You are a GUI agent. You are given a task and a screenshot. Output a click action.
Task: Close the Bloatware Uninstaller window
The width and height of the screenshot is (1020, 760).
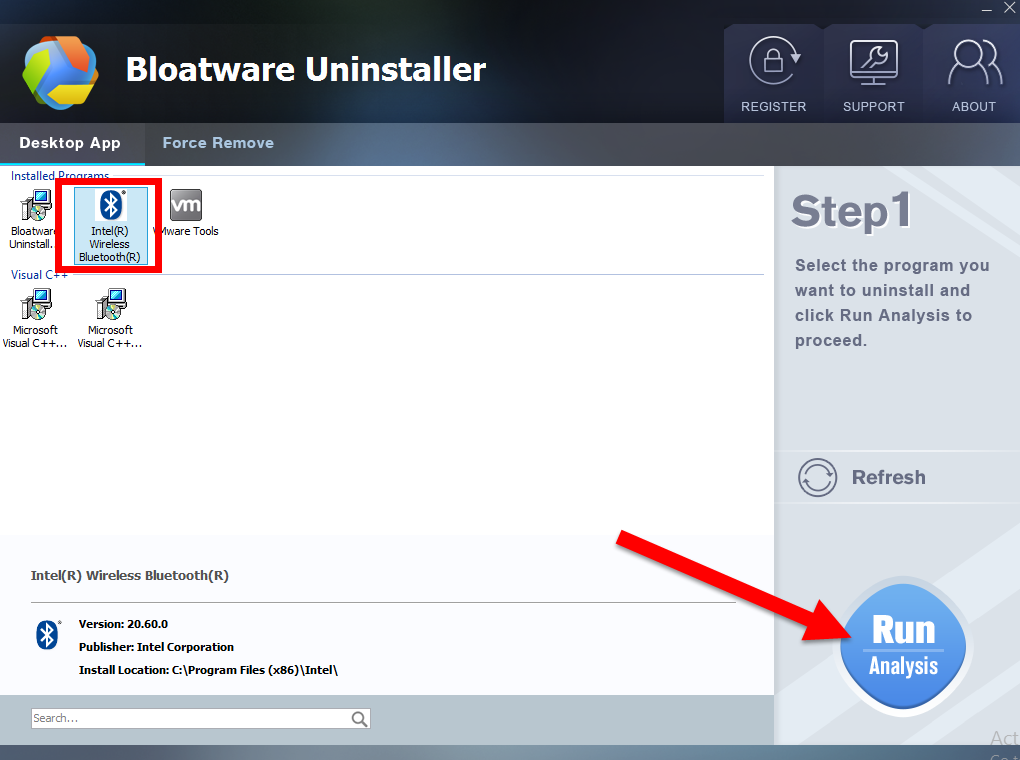(x=1010, y=8)
